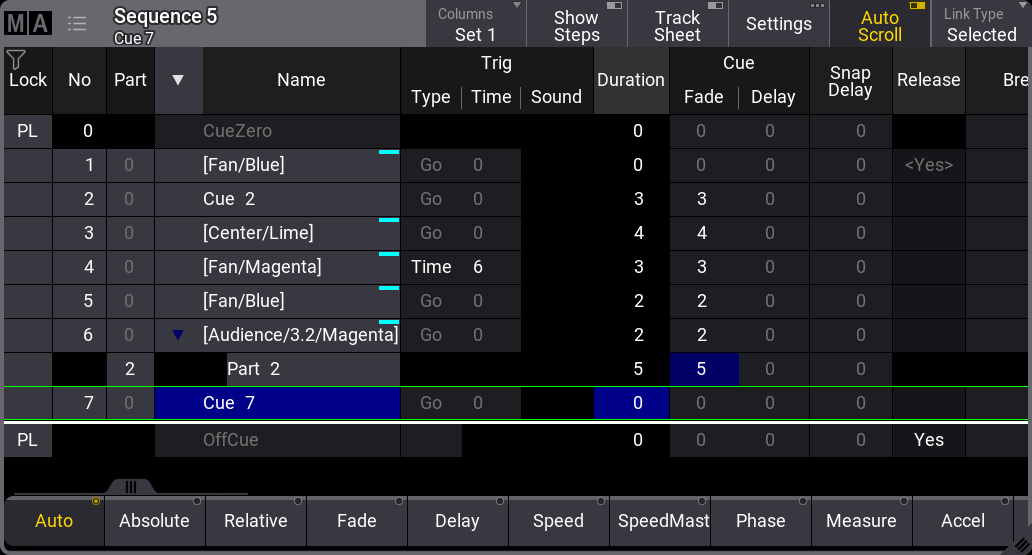Open the list menu icon beside MA logo
The image size is (1032, 555).
tap(77, 23)
